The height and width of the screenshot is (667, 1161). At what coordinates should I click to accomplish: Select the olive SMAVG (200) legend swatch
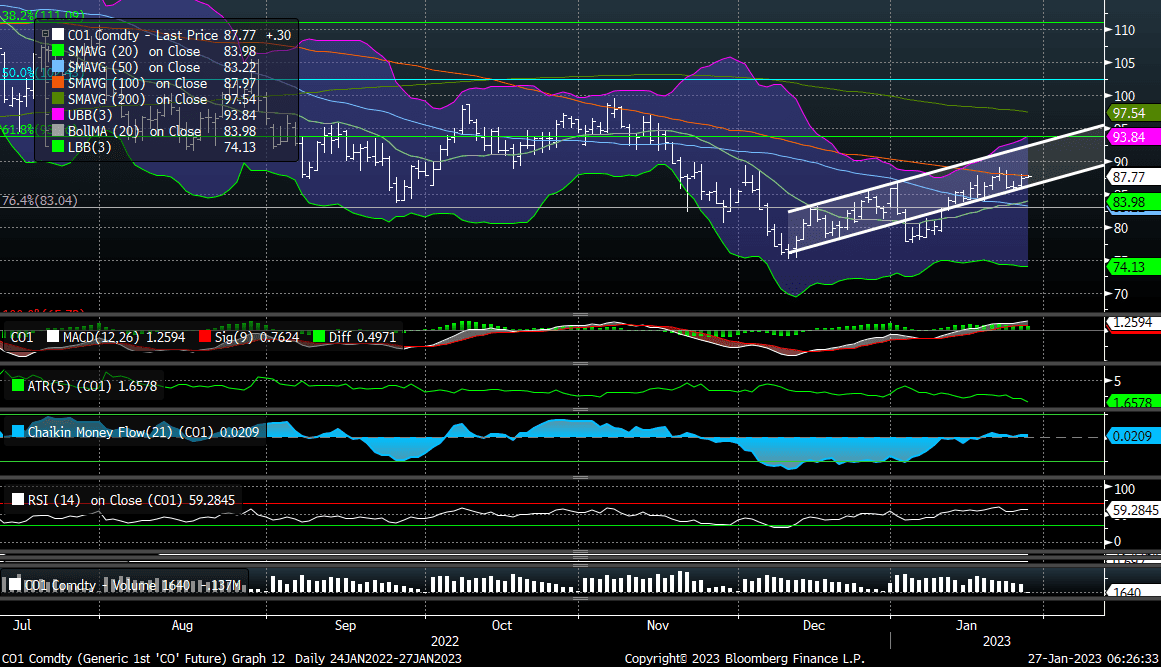coord(58,99)
